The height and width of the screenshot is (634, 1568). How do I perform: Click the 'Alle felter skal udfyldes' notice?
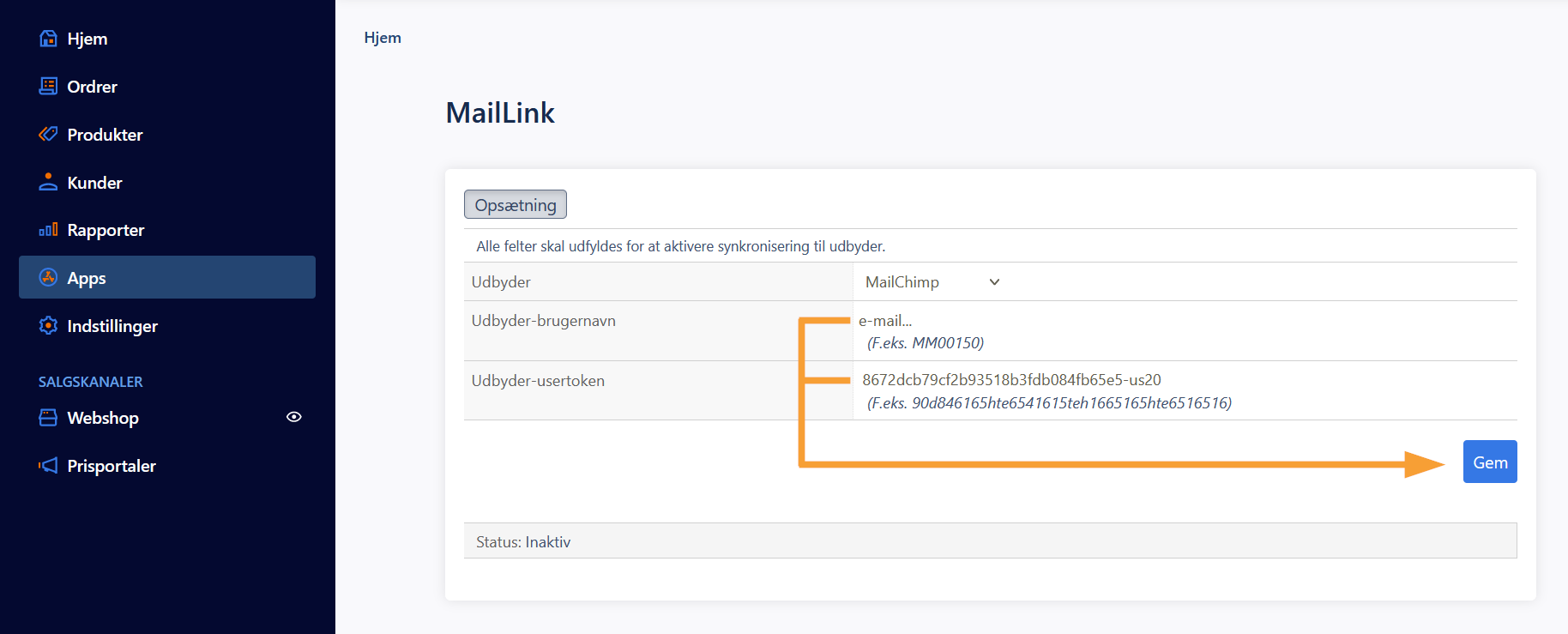(x=681, y=246)
